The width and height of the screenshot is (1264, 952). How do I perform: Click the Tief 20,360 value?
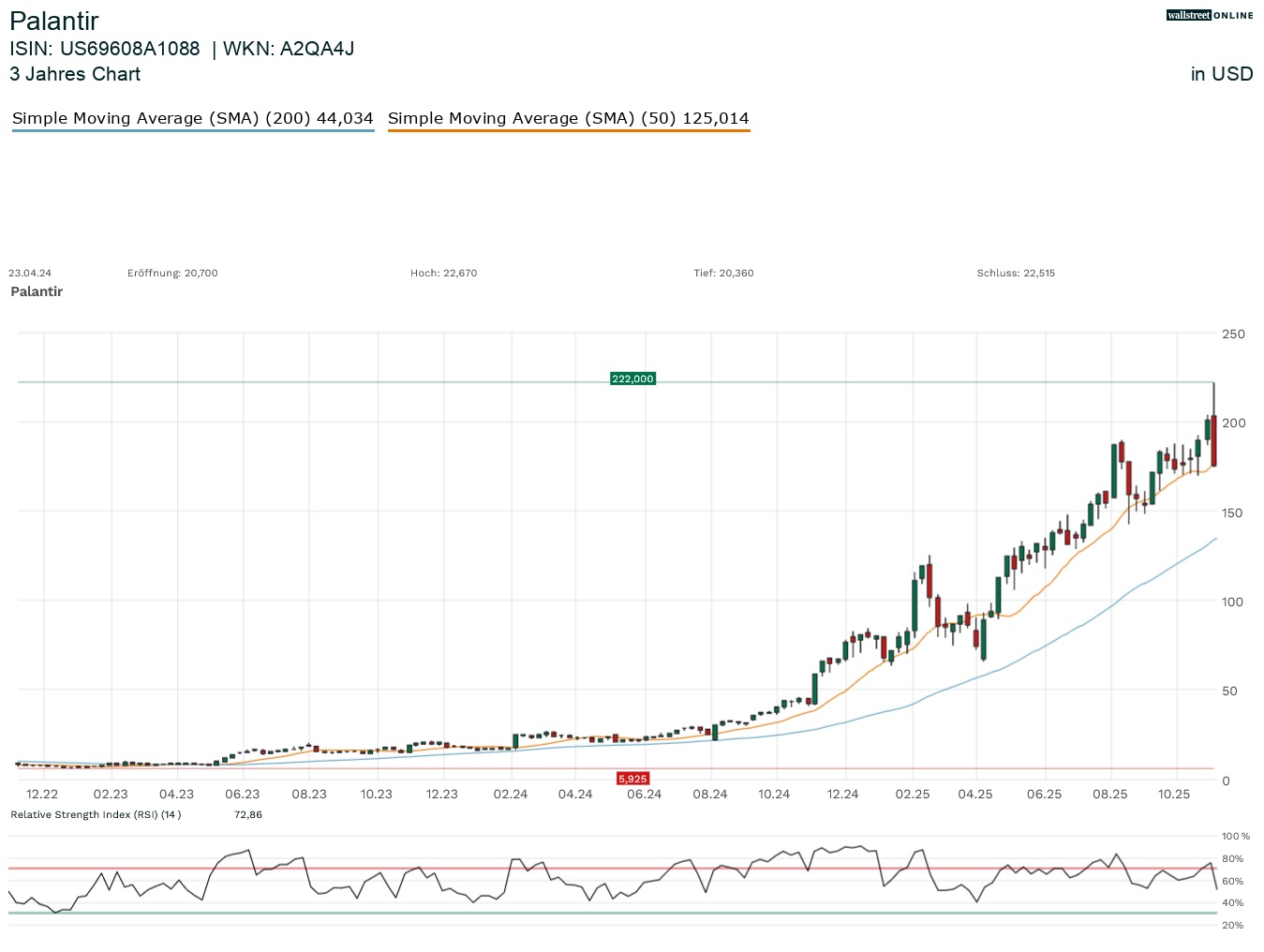(x=723, y=273)
